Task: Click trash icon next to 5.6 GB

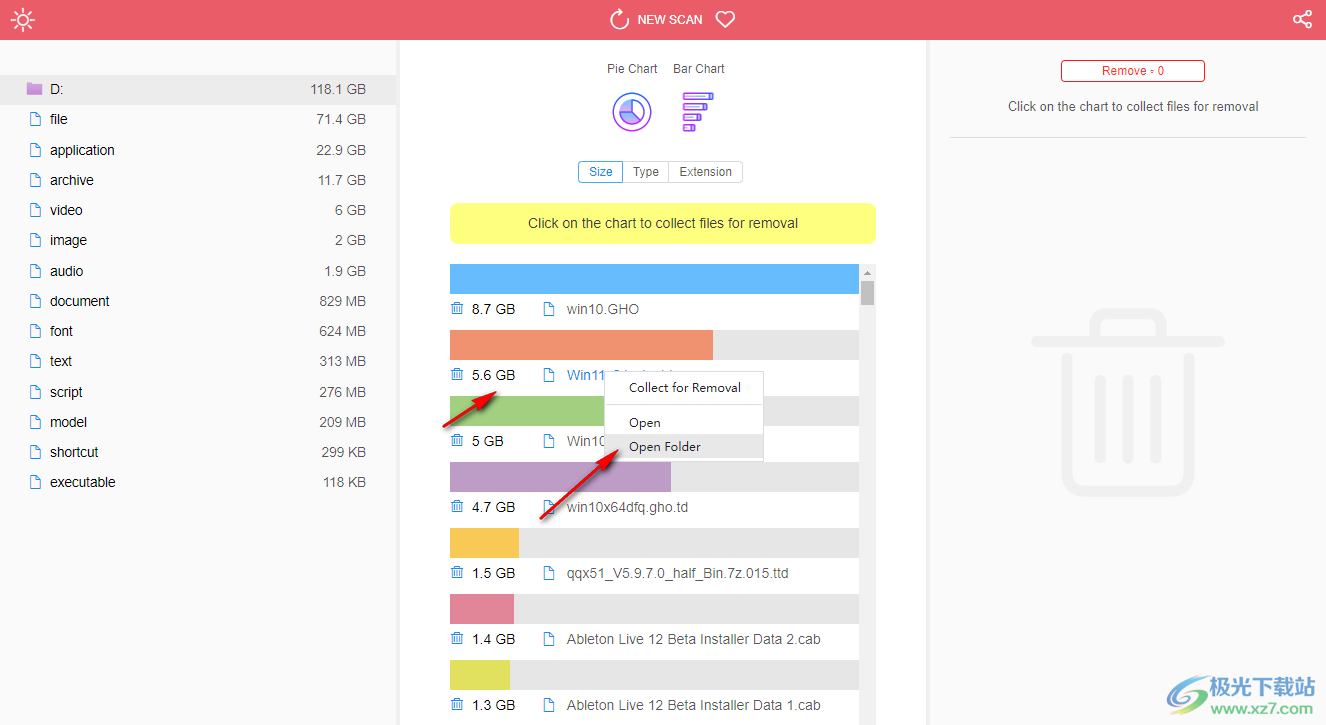Action: 457,374
